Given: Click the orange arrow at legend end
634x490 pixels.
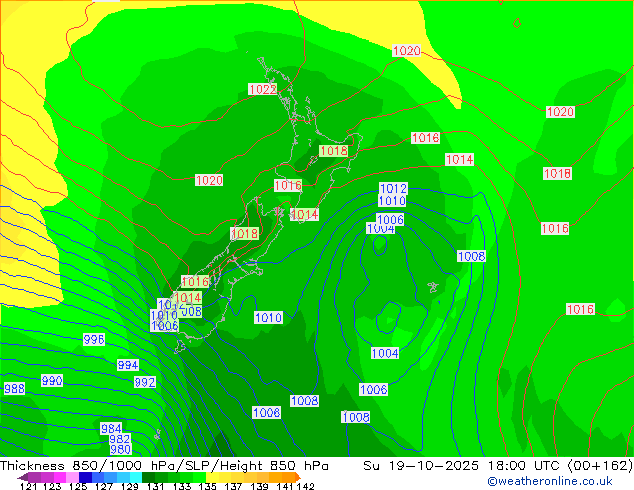Looking at the screenshot, I should (x=297, y=477).
